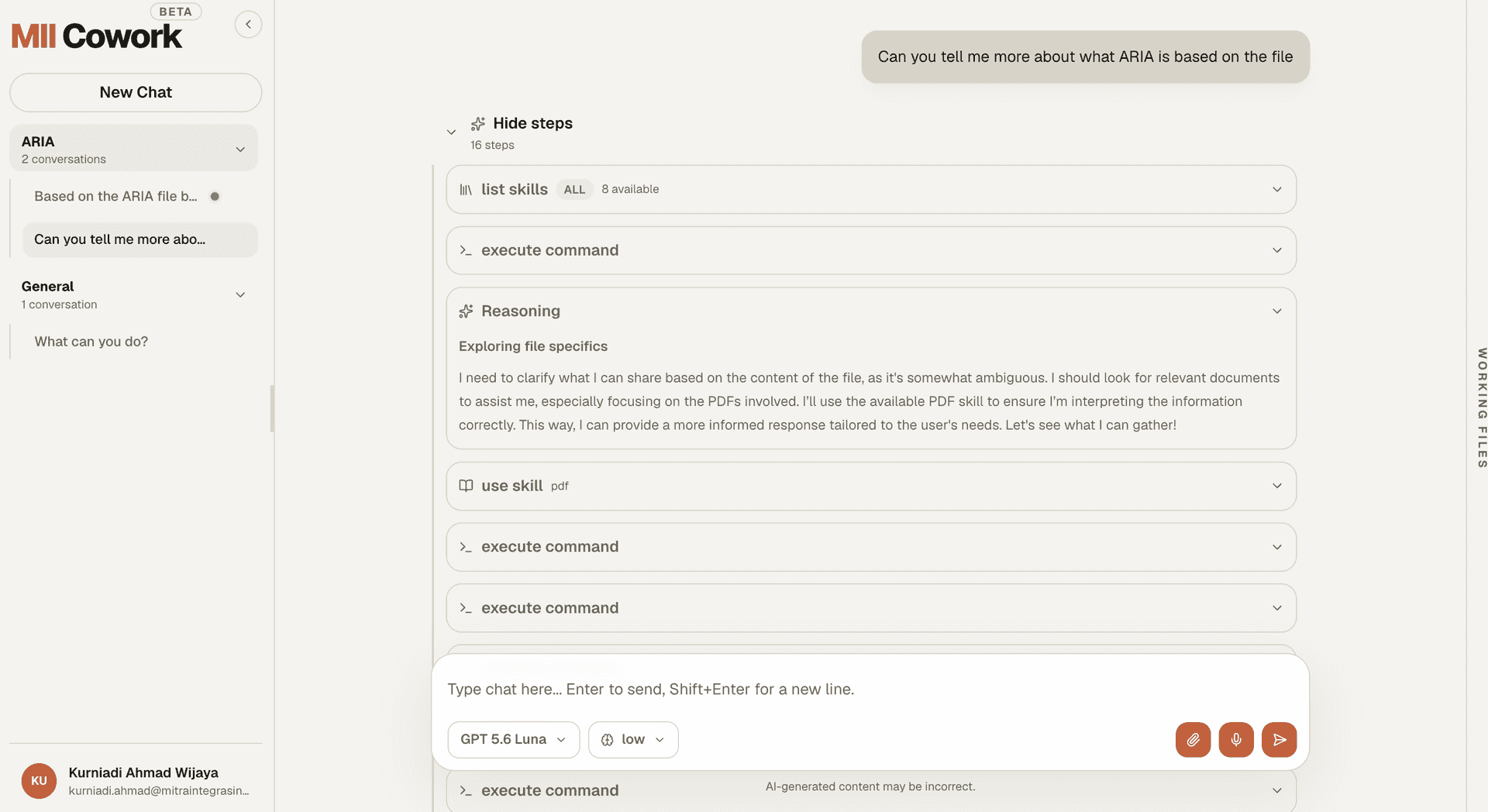1488x812 pixels.
Task: Open the 'What can you do?' conversation
Action: tap(91, 342)
